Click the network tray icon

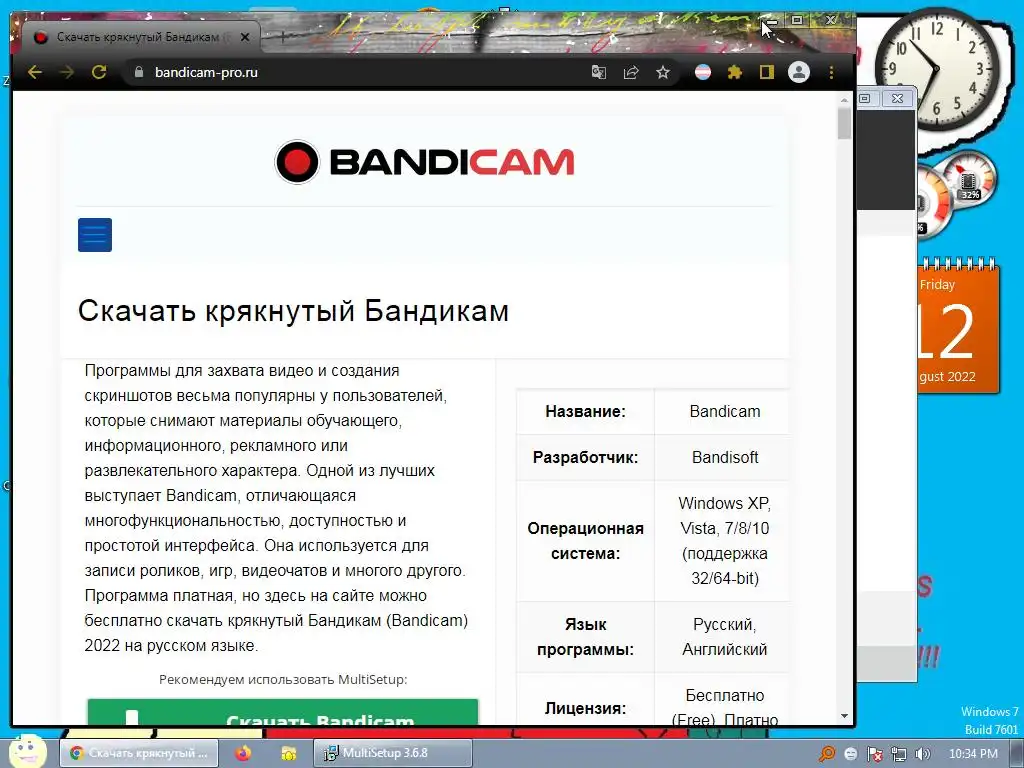[x=899, y=754]
